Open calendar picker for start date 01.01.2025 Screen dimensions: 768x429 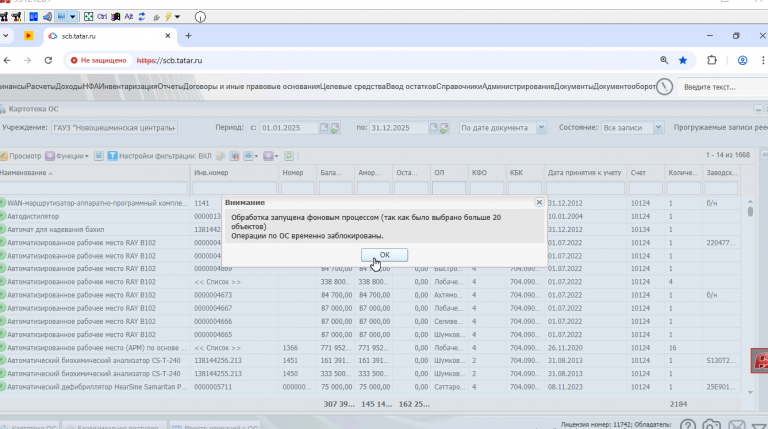pyautogui.click(x=324, y=127)
